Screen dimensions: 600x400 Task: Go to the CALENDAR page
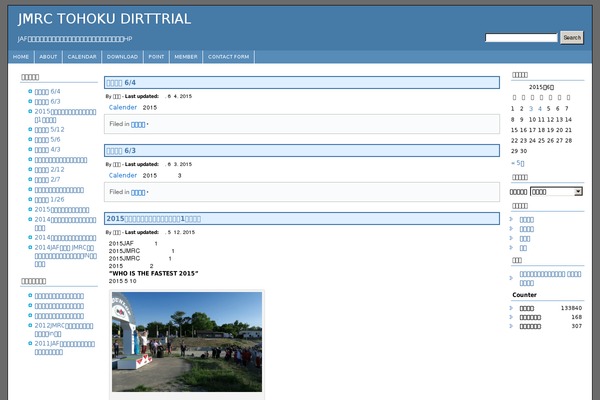point(82,57)
